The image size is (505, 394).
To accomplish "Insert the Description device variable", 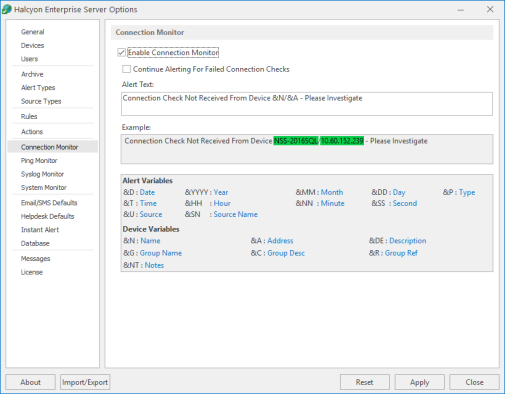I will pyautogui.click(x=408, y=241).
